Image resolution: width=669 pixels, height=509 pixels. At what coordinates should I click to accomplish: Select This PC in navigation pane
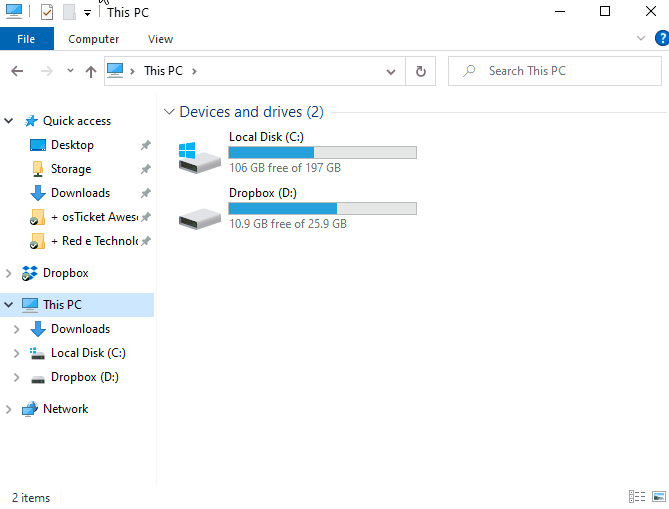[62, 305]
